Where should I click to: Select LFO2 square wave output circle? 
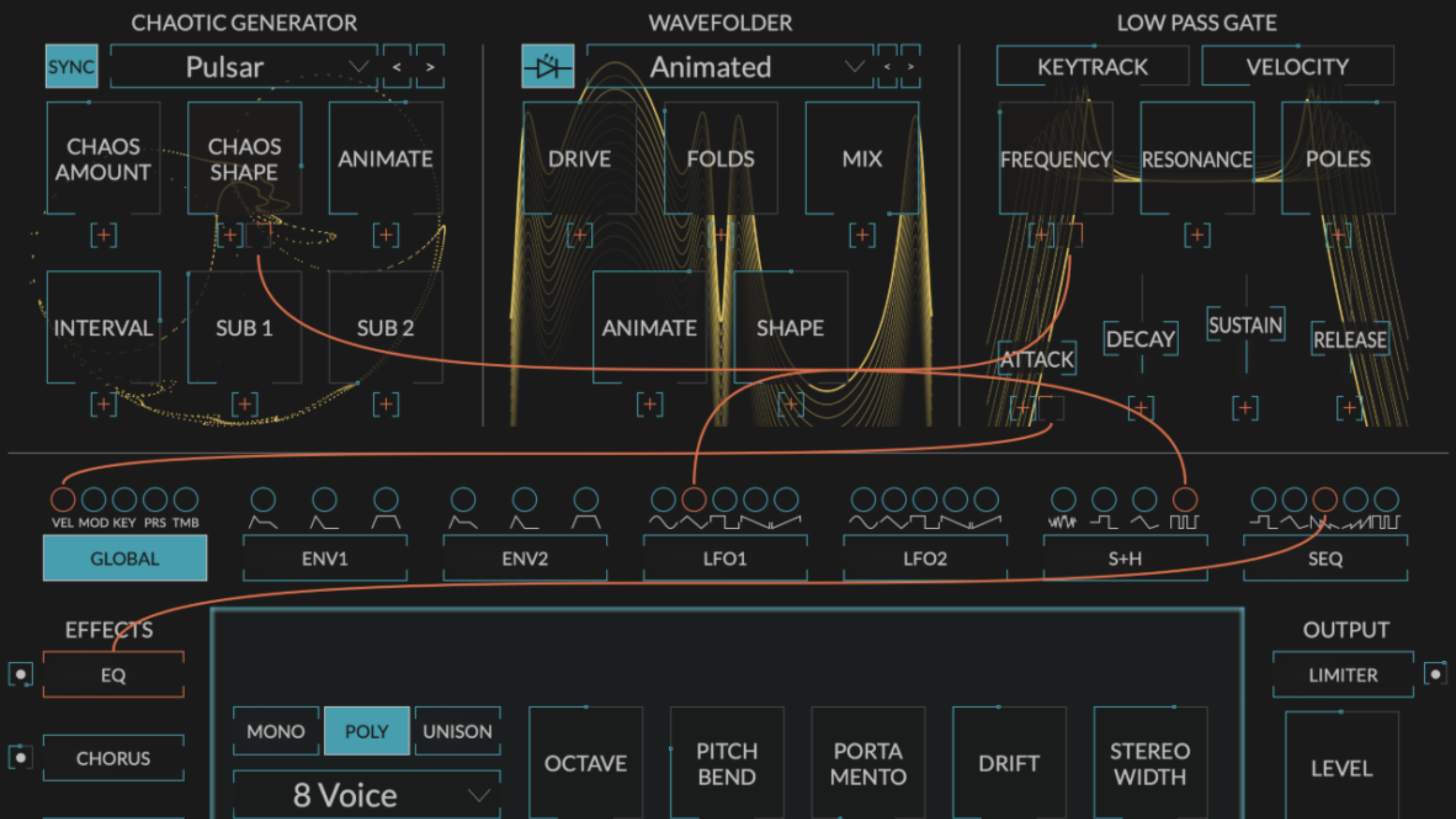(924, 499)
